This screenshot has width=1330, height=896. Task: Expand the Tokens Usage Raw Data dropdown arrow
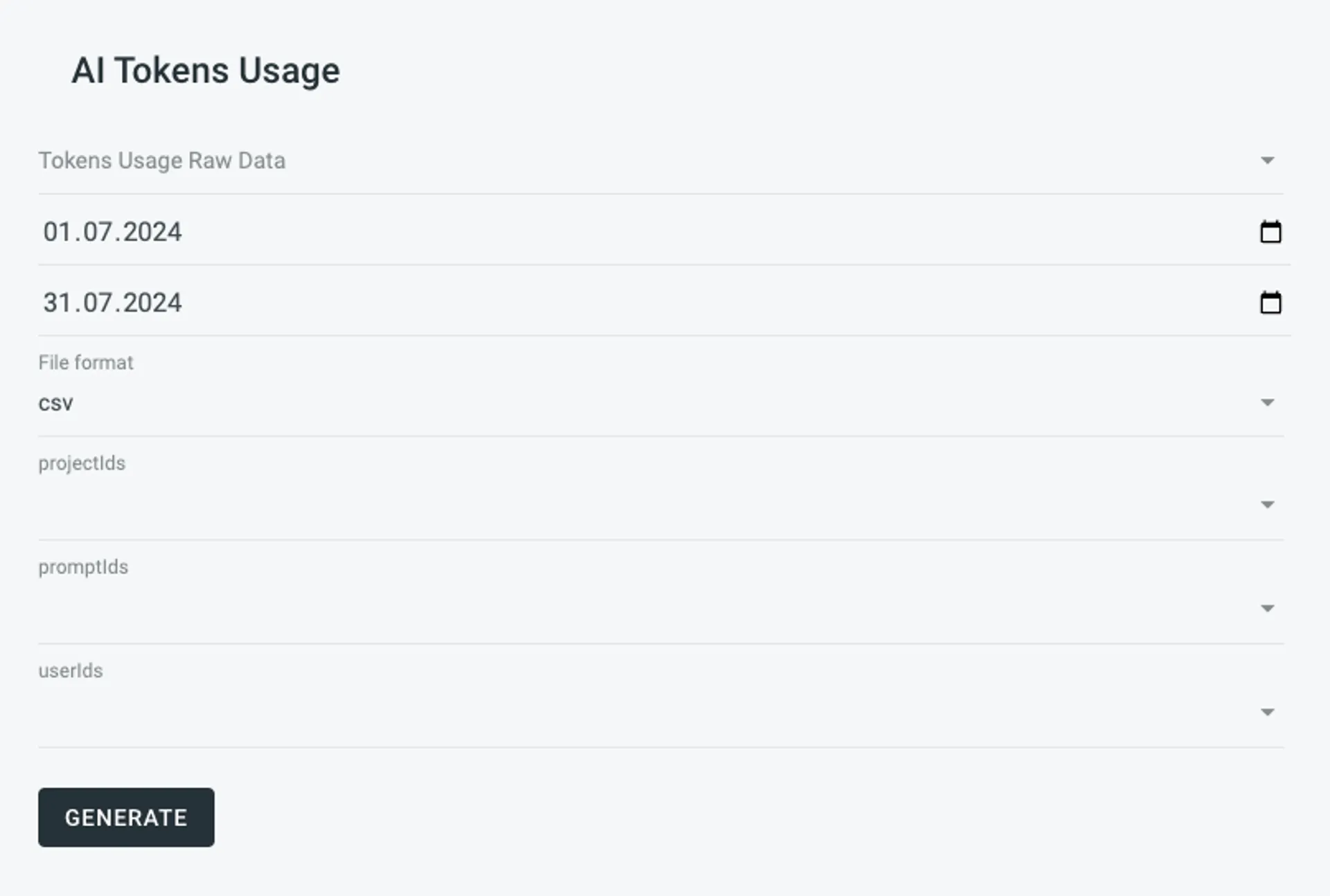tap(1267, 161)
